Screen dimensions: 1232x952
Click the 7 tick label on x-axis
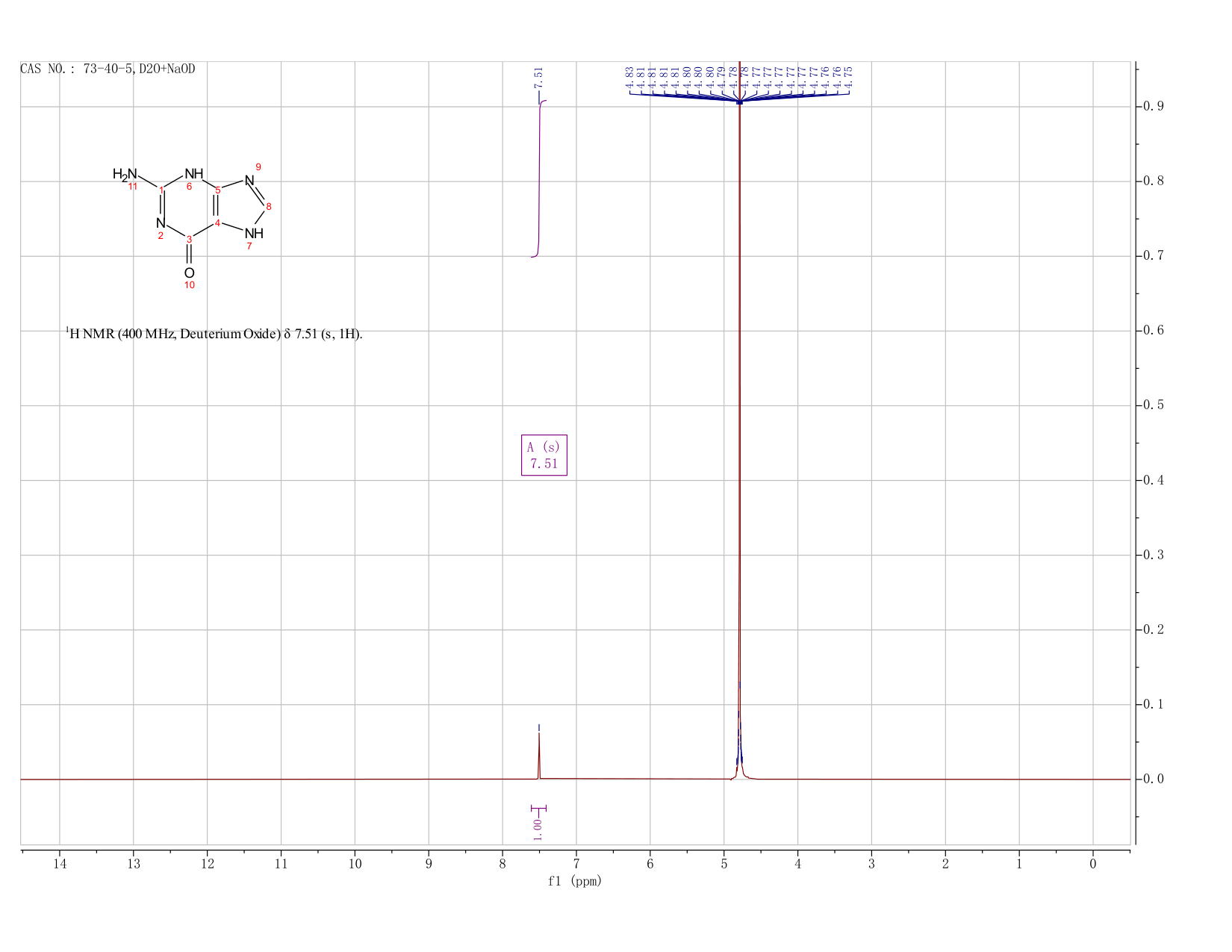click(576, 864)
